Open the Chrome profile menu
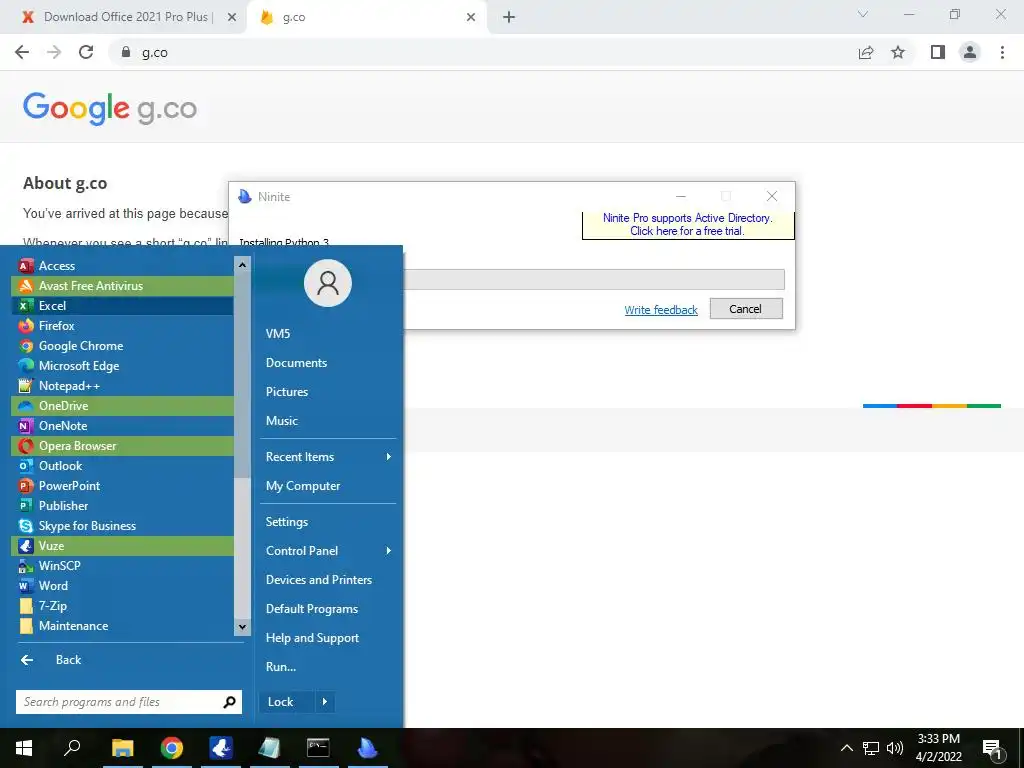 970,52
